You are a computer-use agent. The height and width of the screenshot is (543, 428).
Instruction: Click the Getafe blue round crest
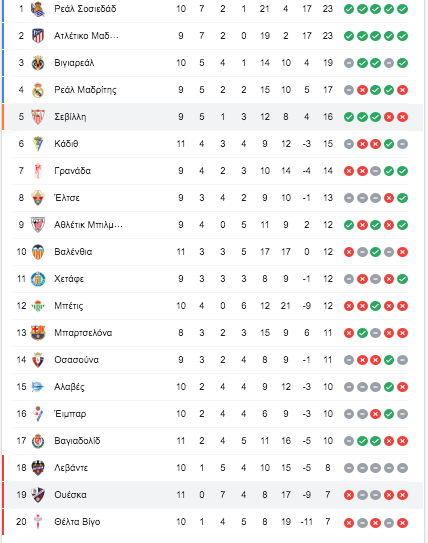click(38, 279)
